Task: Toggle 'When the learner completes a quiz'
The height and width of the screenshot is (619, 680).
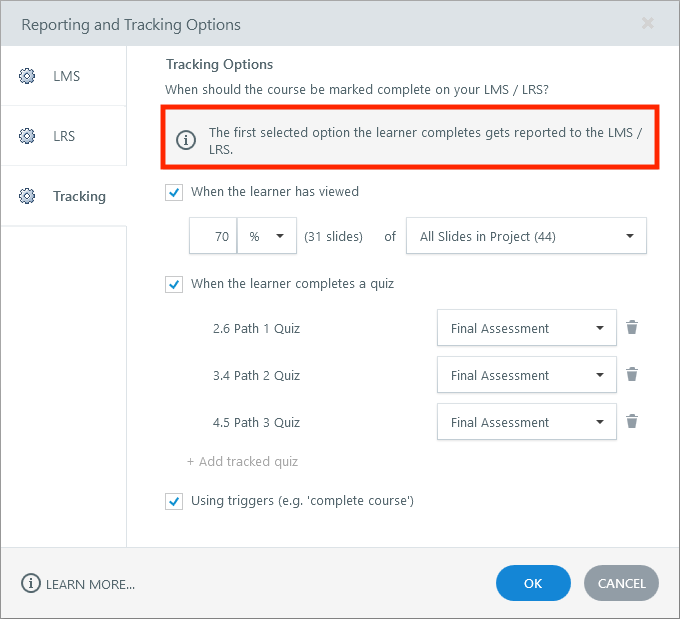Action: point(174,284)
